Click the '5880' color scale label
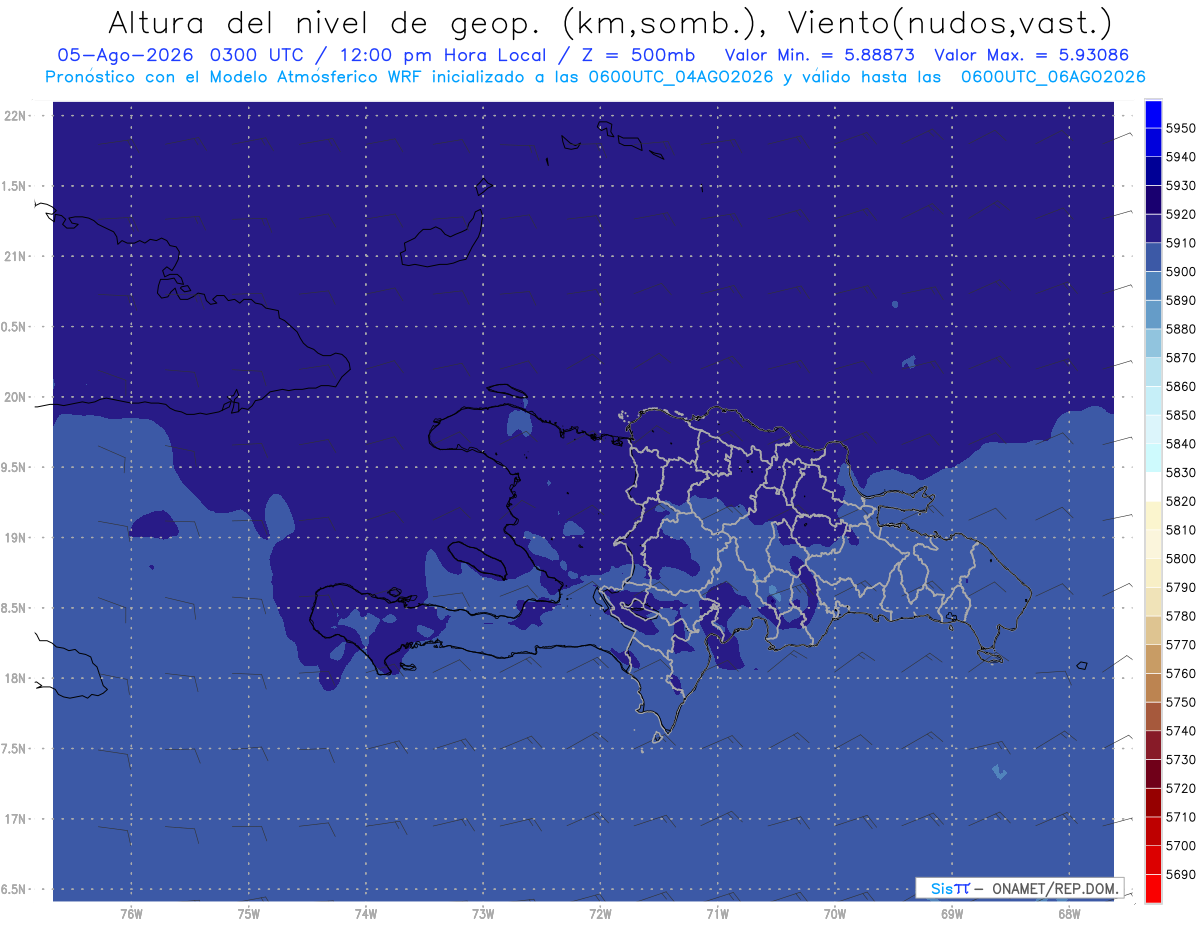The image size is (1200, 927). (1180, 329)
